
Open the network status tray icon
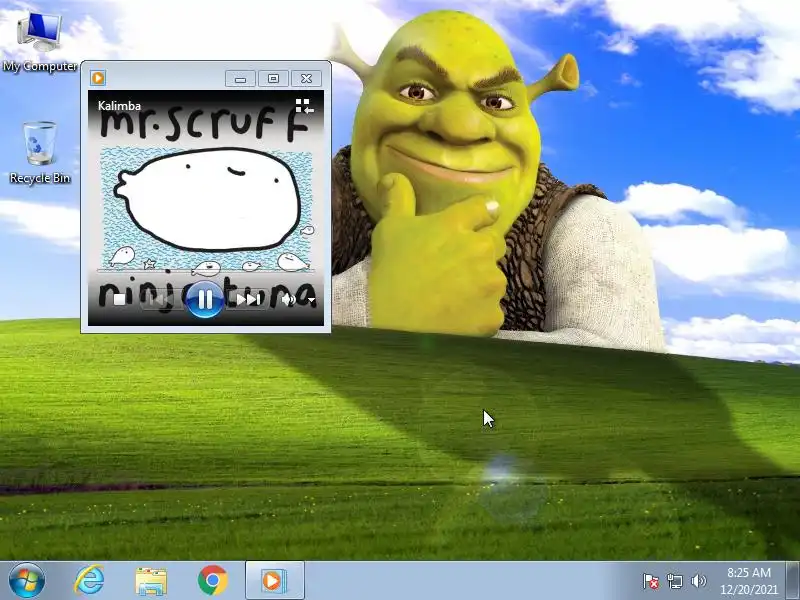point(675,581)
